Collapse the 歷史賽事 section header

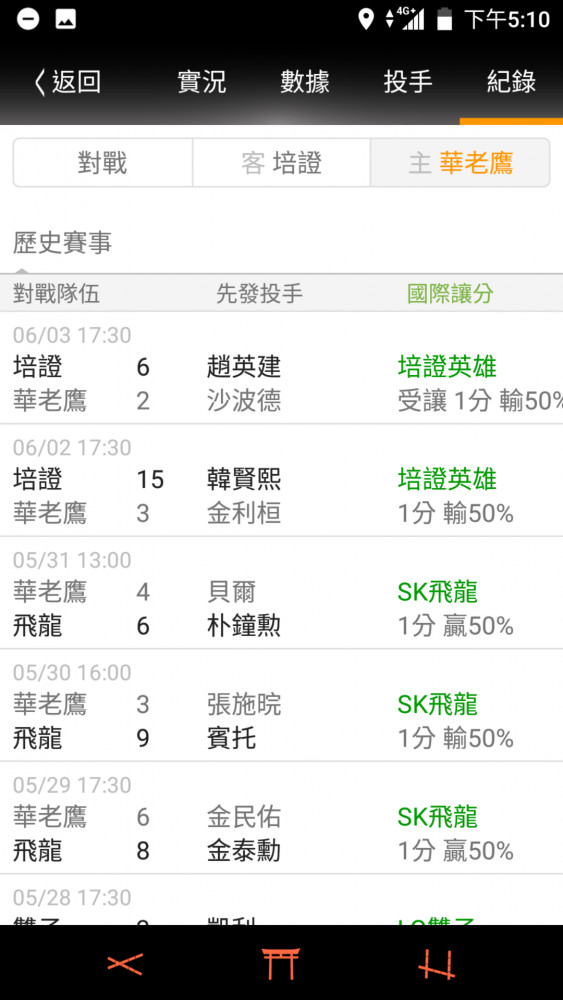(x=62, y=243)
